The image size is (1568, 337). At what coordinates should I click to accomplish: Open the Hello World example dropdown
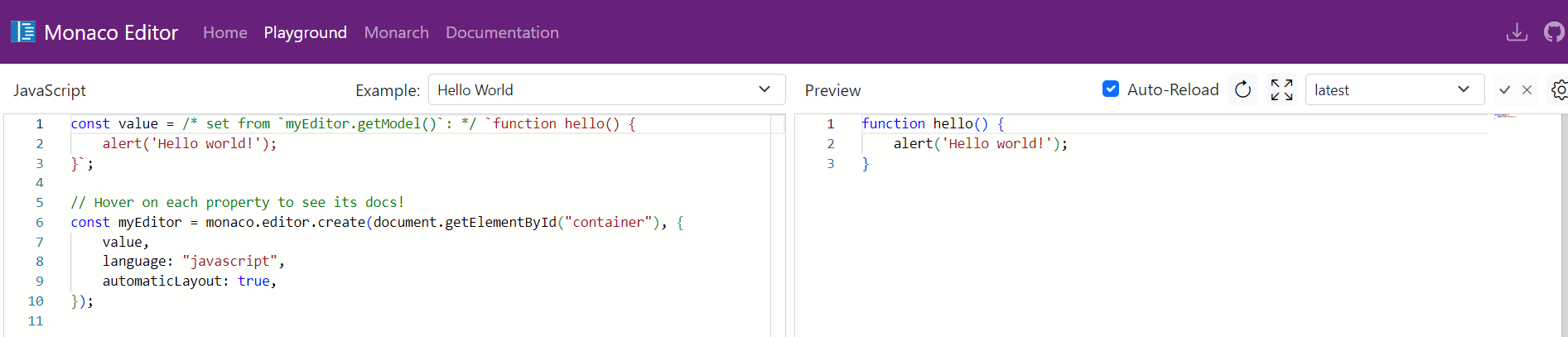606,89
